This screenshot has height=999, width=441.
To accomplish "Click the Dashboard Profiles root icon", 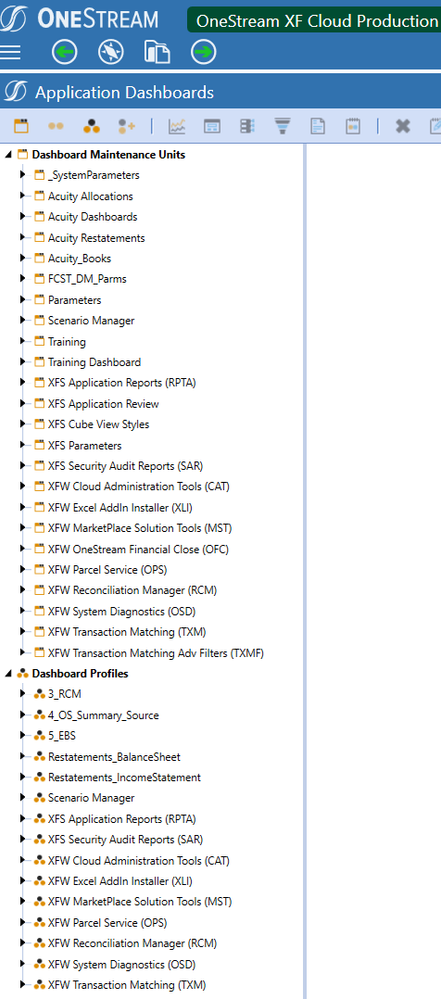I will (x=23, y=673).
